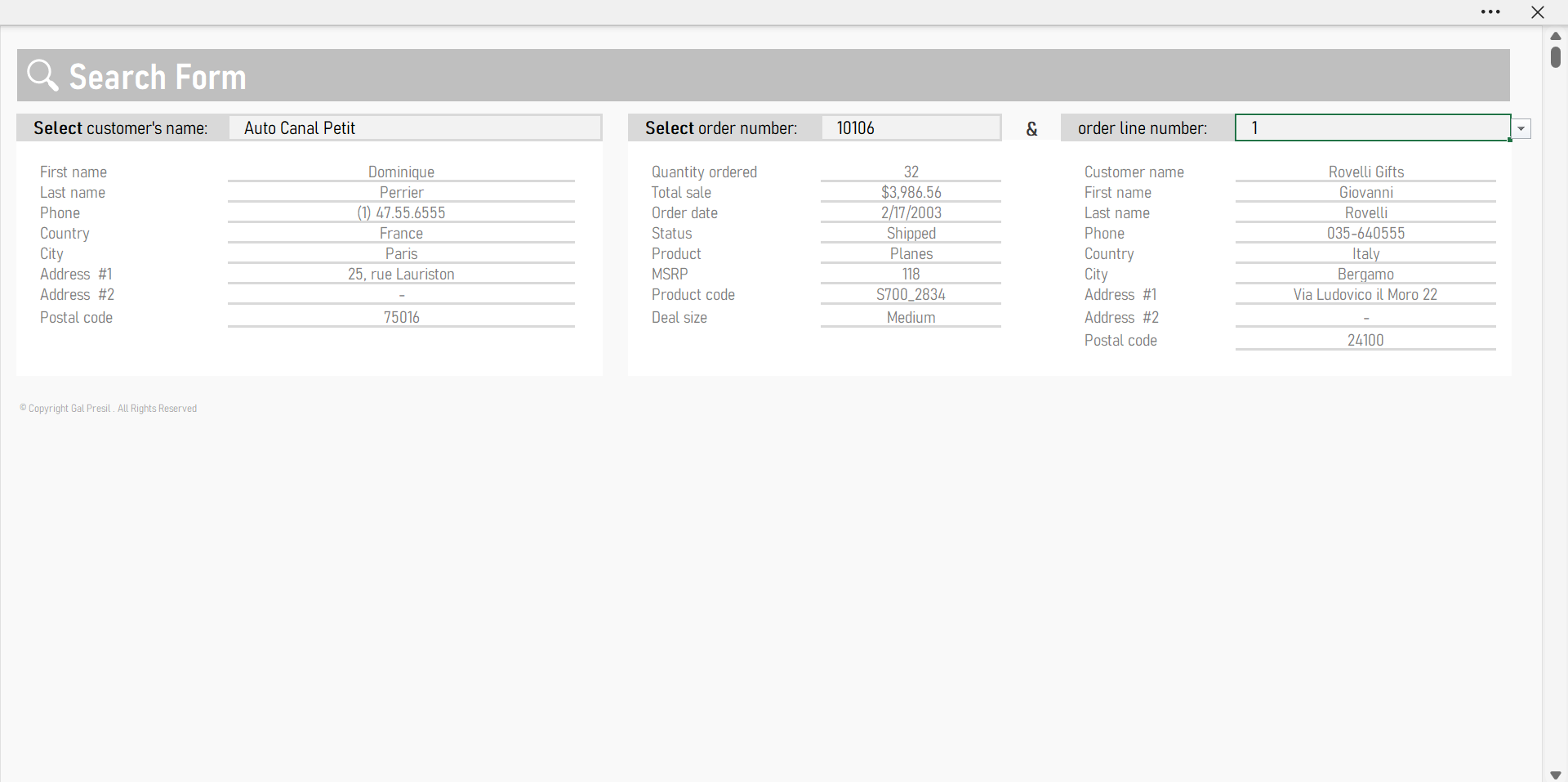Click the scroll down arrow at bottom

click(1556, 775)
